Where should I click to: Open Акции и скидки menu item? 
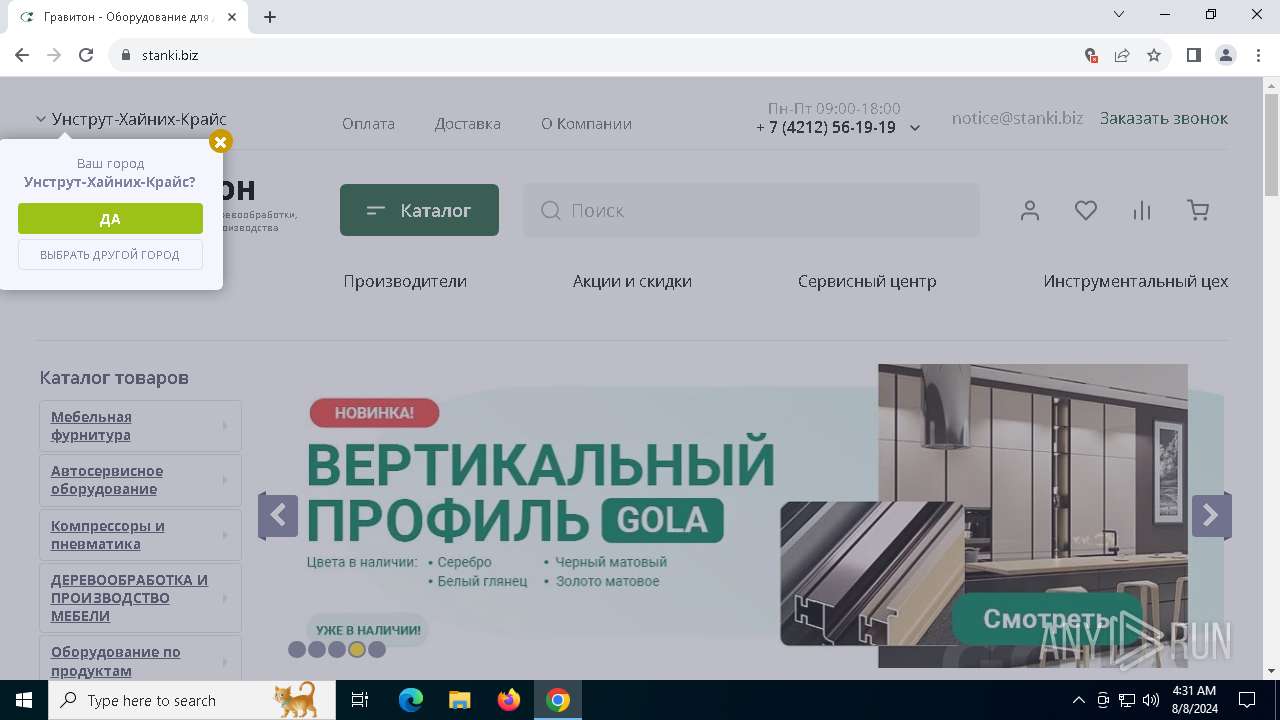click(632, 281)
